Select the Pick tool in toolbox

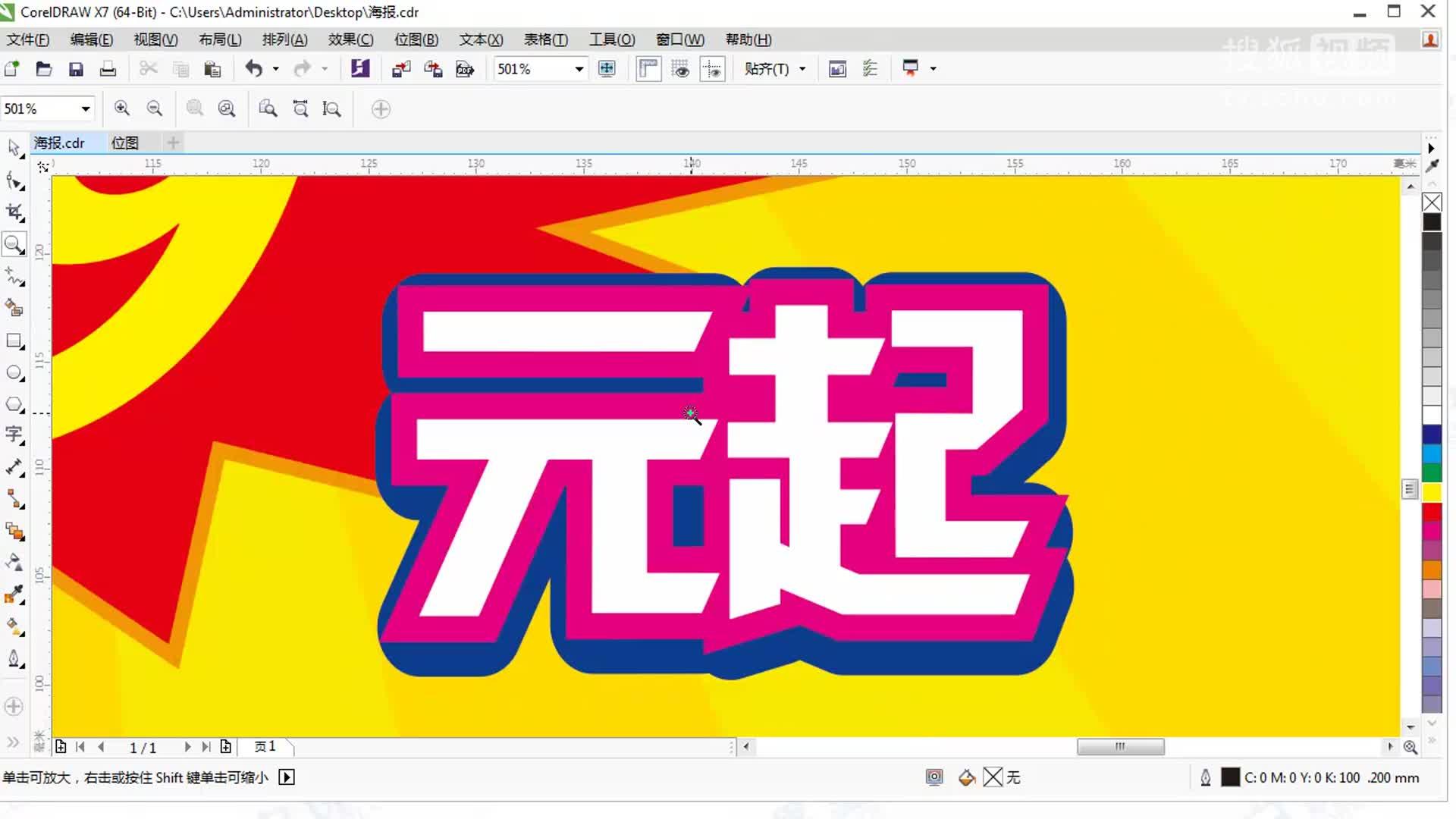[14, 147]
